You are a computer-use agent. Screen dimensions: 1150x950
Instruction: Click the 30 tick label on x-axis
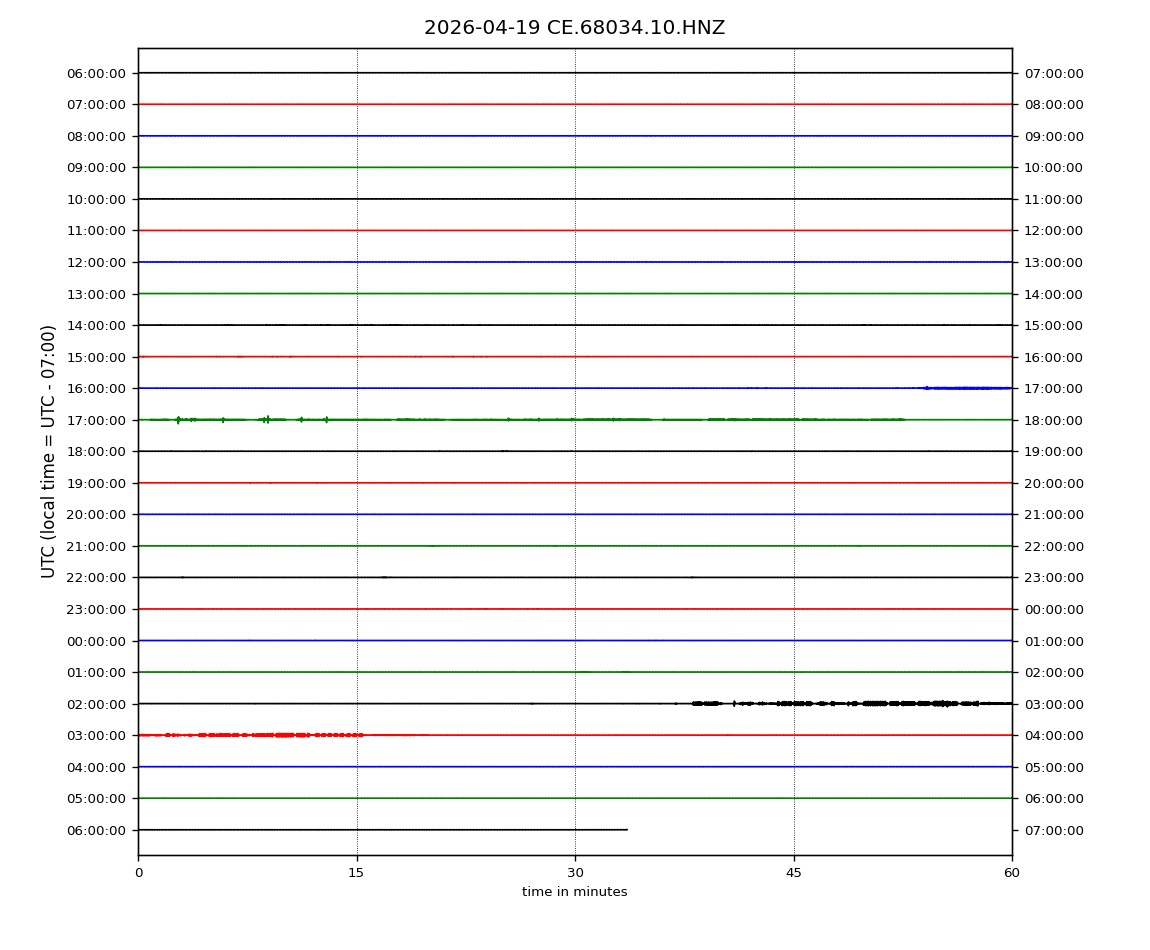tap(575, 873)
